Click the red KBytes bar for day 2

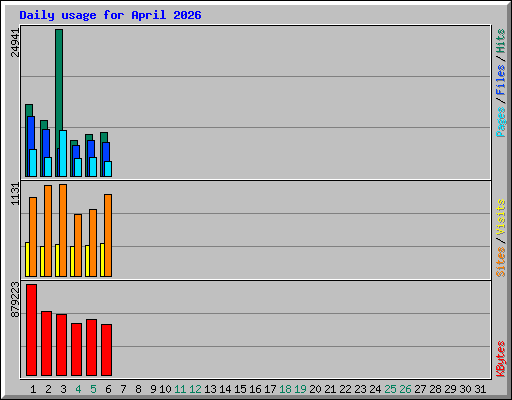click(x=46, y=343)
